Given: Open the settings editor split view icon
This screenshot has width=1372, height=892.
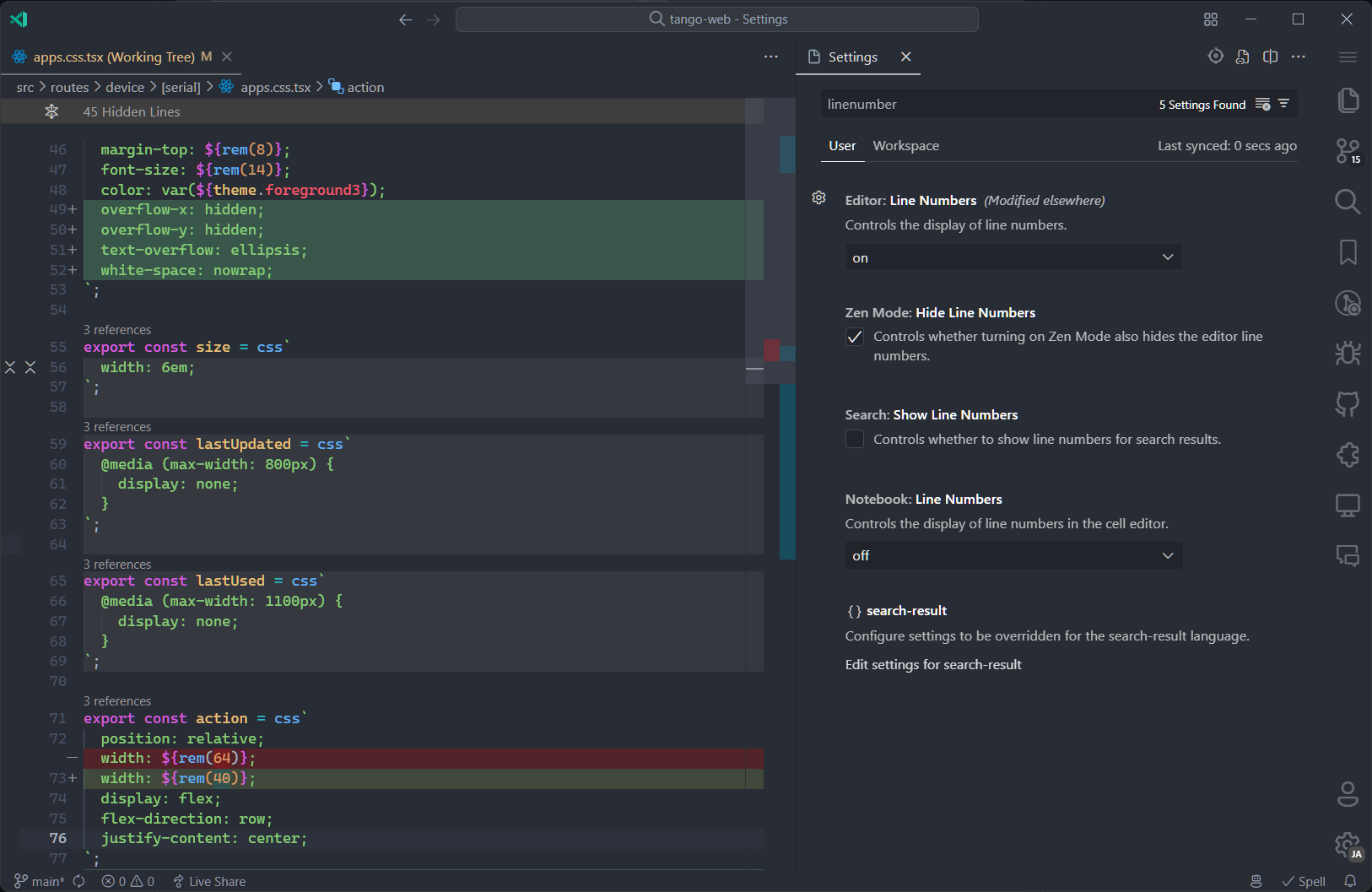Looking at the screenshot, I should [x=1270, y=56].
